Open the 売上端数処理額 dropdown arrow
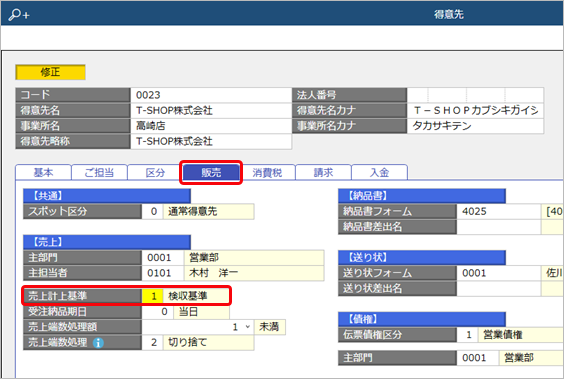This screenshot has width=564, height=379. (x=247, y=327)
